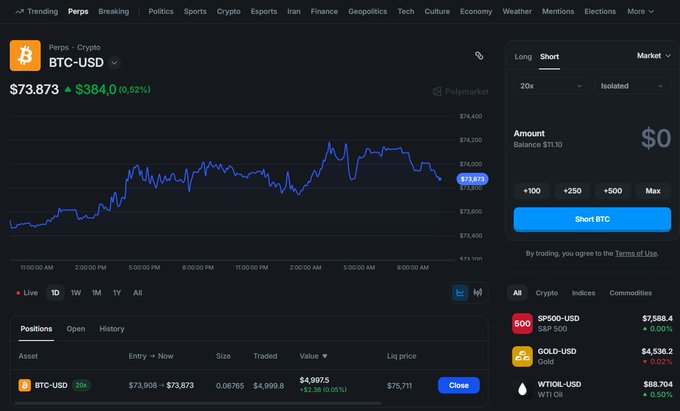Select the Short tab
The image size is (680, 411).
[549, 57]
